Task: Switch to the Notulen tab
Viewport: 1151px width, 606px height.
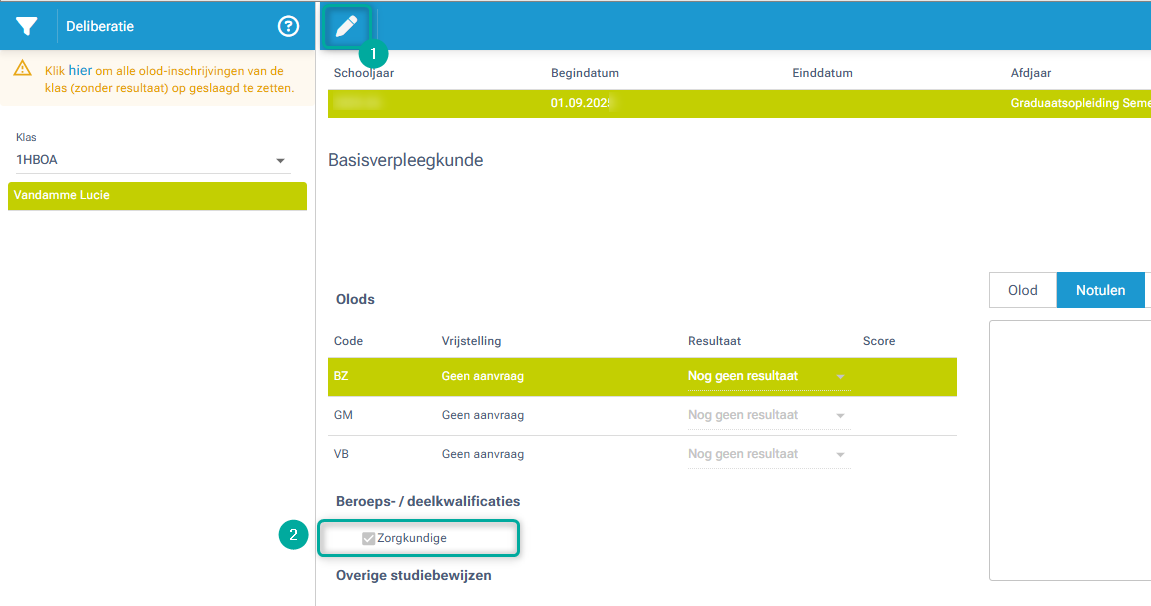Action: click(1100, 290)
